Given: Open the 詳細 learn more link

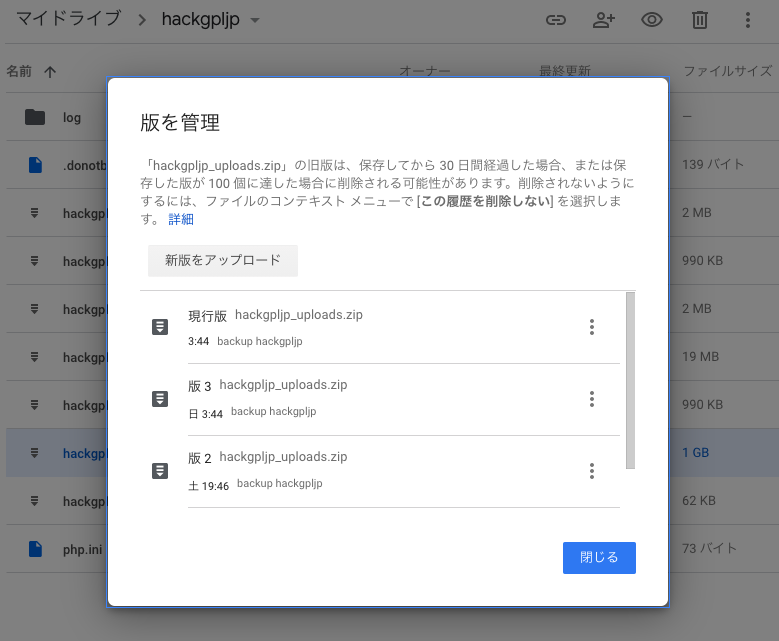Looking at the screenshot, I should click(x=181, y=219).
